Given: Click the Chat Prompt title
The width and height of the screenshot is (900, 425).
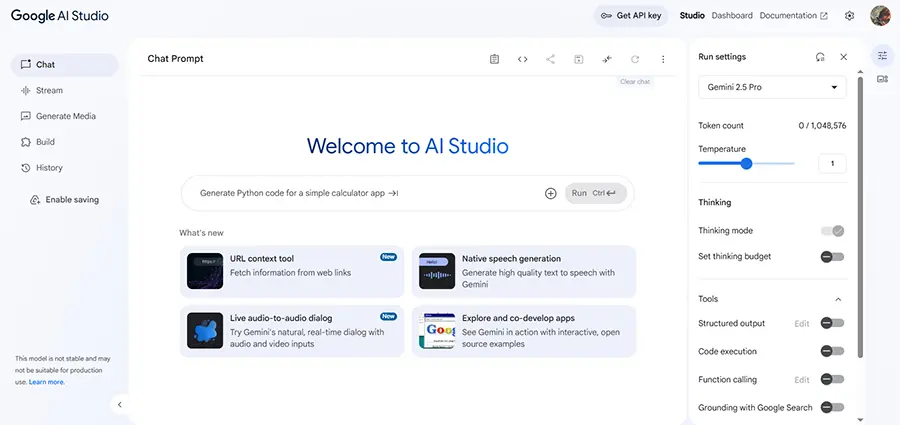Looking at the screenshot, I should [x=176, y=59].
